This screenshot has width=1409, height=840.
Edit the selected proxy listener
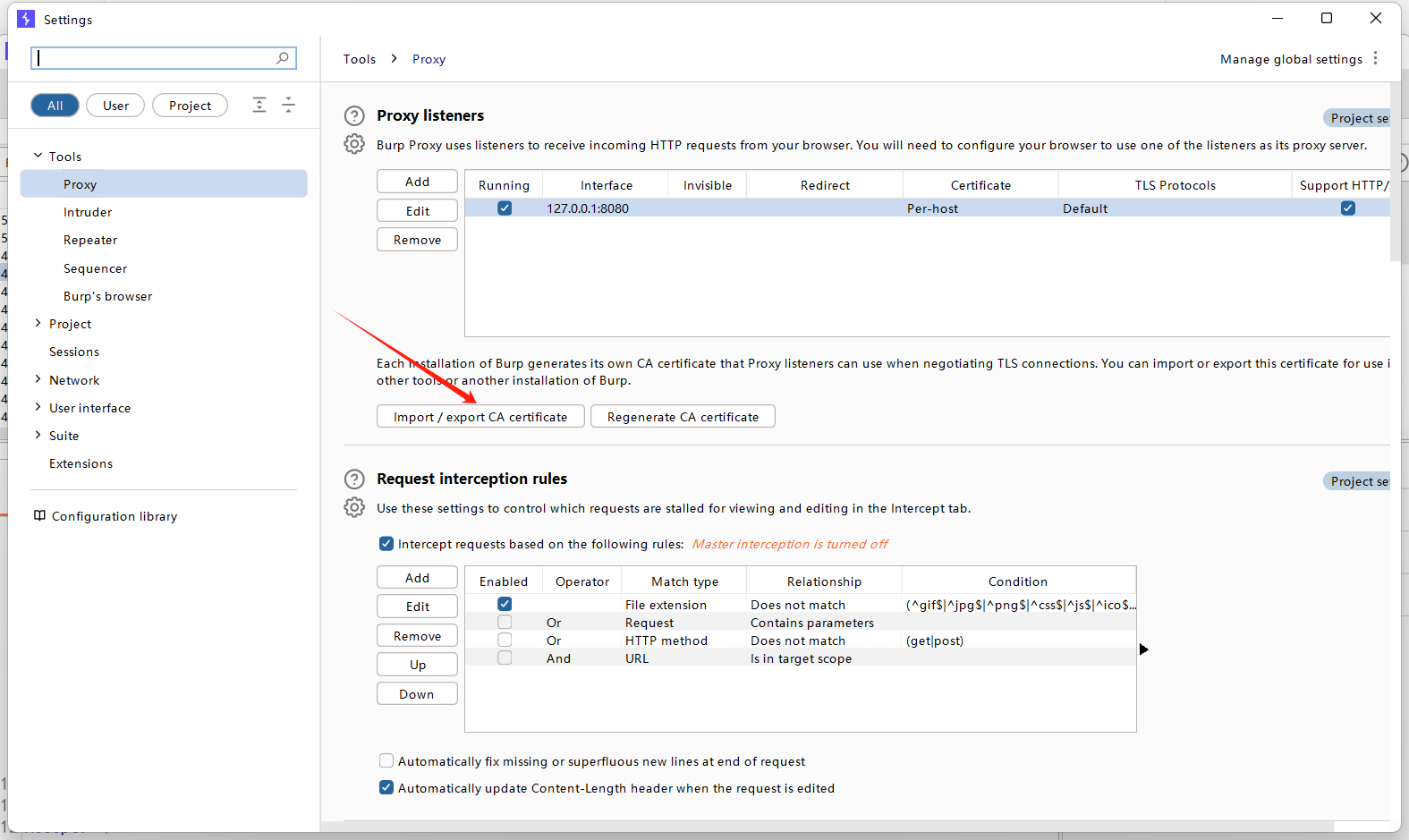pyautogui.click(x=417, y=211)
